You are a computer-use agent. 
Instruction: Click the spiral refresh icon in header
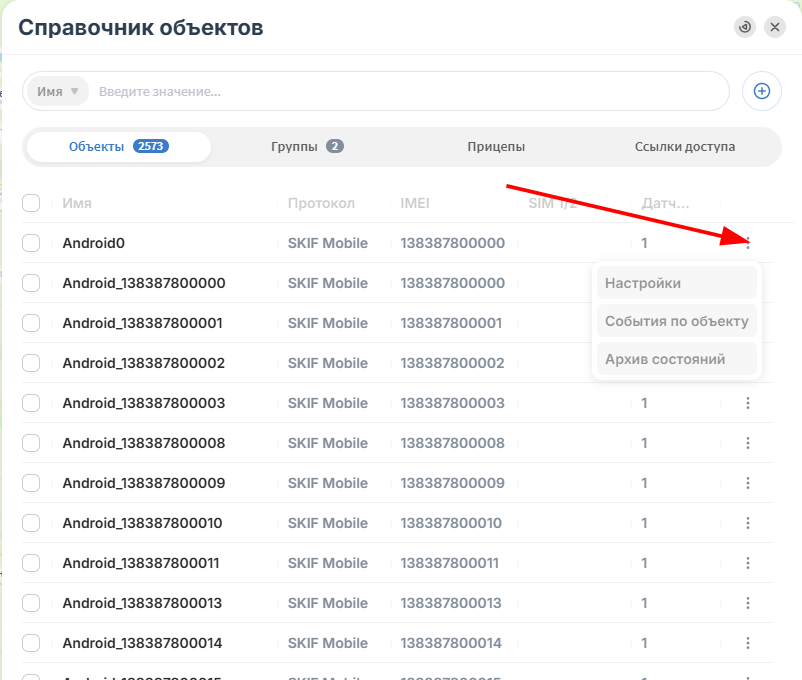(x=745, y=27)
